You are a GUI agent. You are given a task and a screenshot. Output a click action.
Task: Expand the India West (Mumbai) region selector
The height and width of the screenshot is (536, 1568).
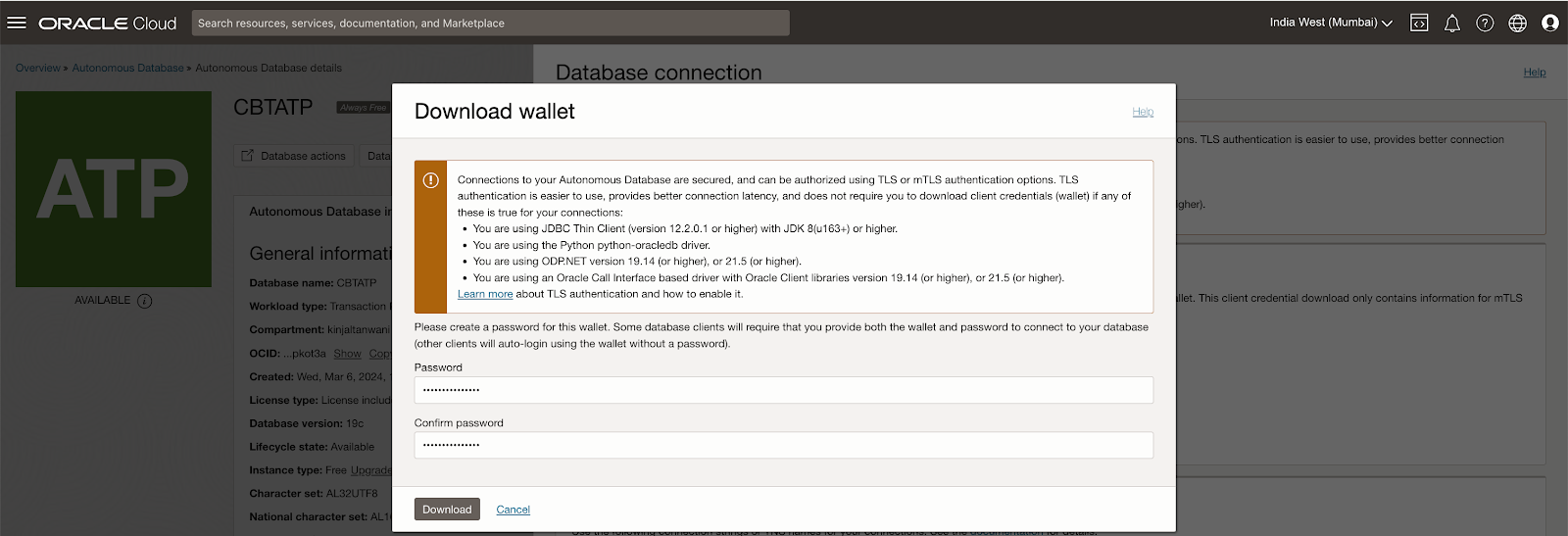tap(1331, 23)
